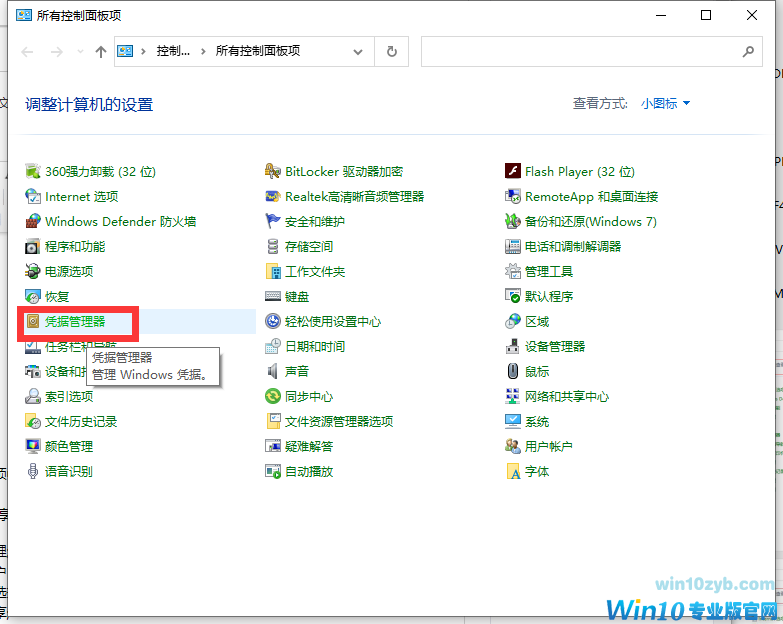
Task: Click the 同步中心 icon
Action: point(273,396)
